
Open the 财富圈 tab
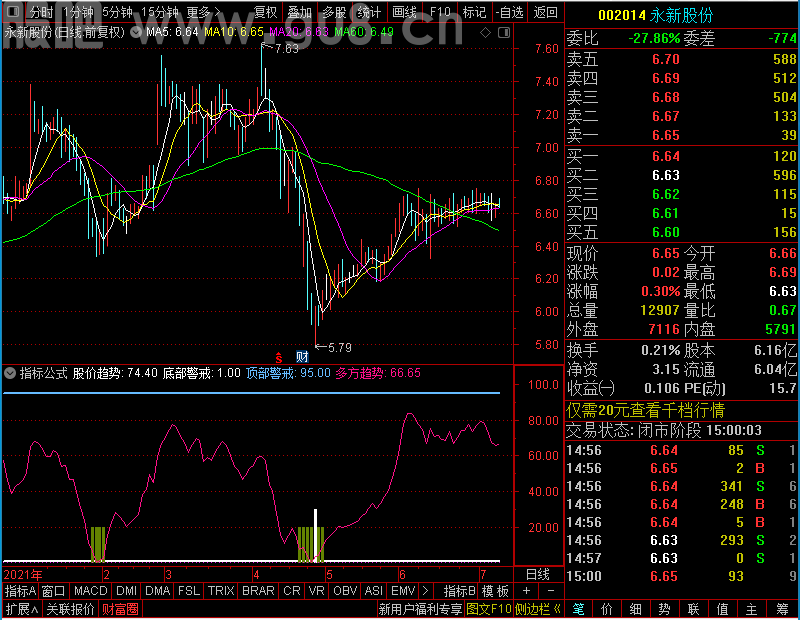(120, 609)
